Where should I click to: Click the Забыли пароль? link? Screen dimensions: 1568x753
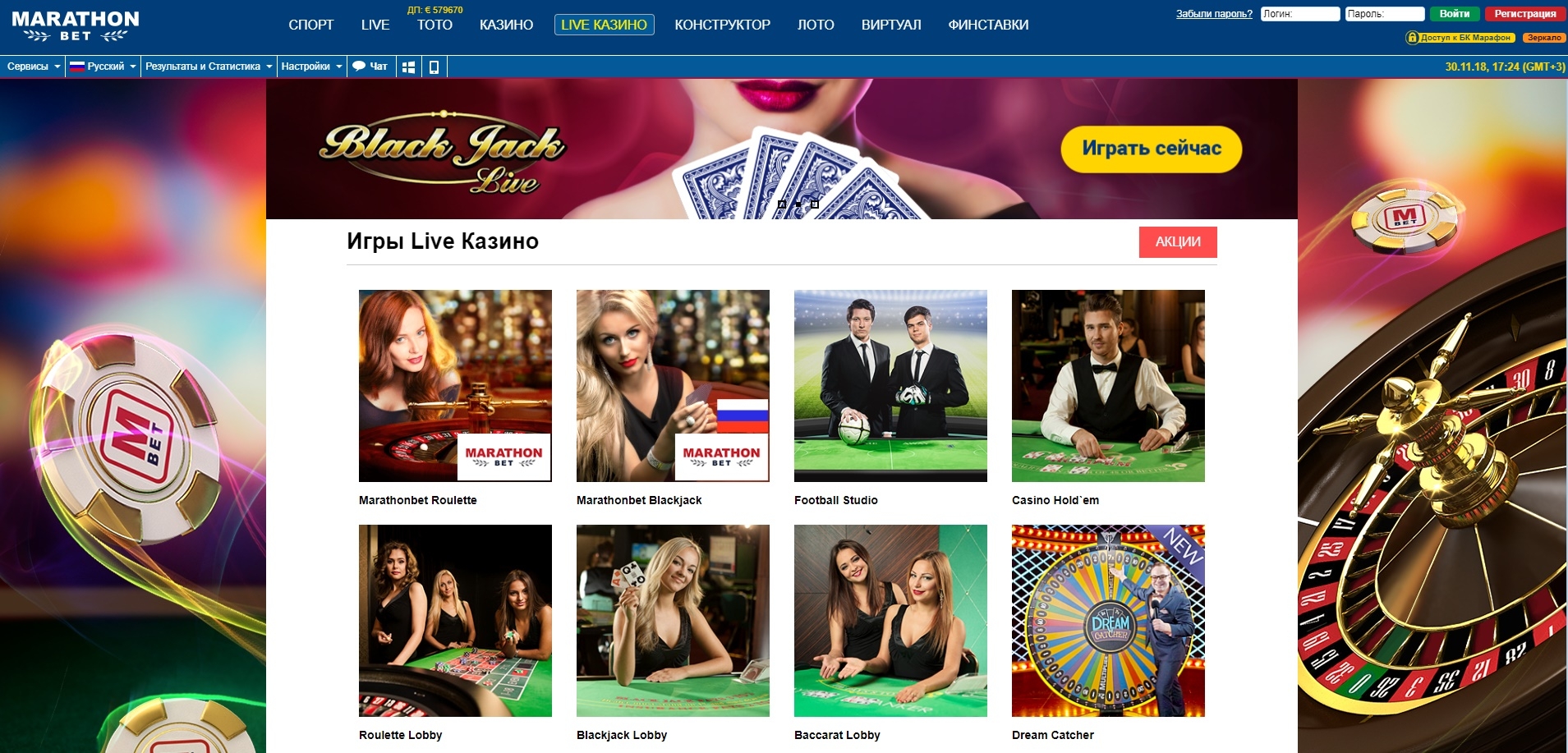click(x=1214, y=14)
